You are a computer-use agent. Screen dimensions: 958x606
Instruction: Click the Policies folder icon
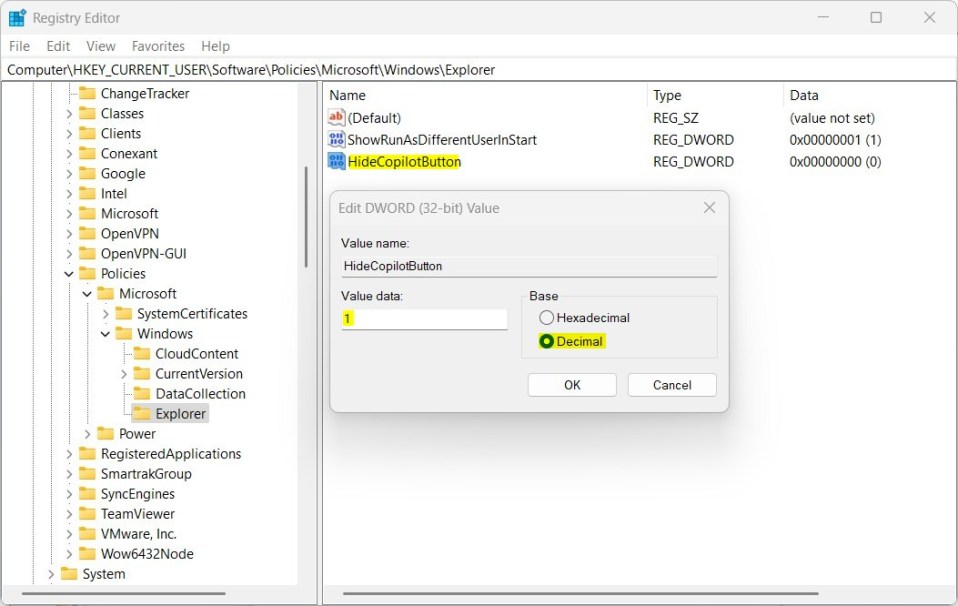tap(87, 274)
